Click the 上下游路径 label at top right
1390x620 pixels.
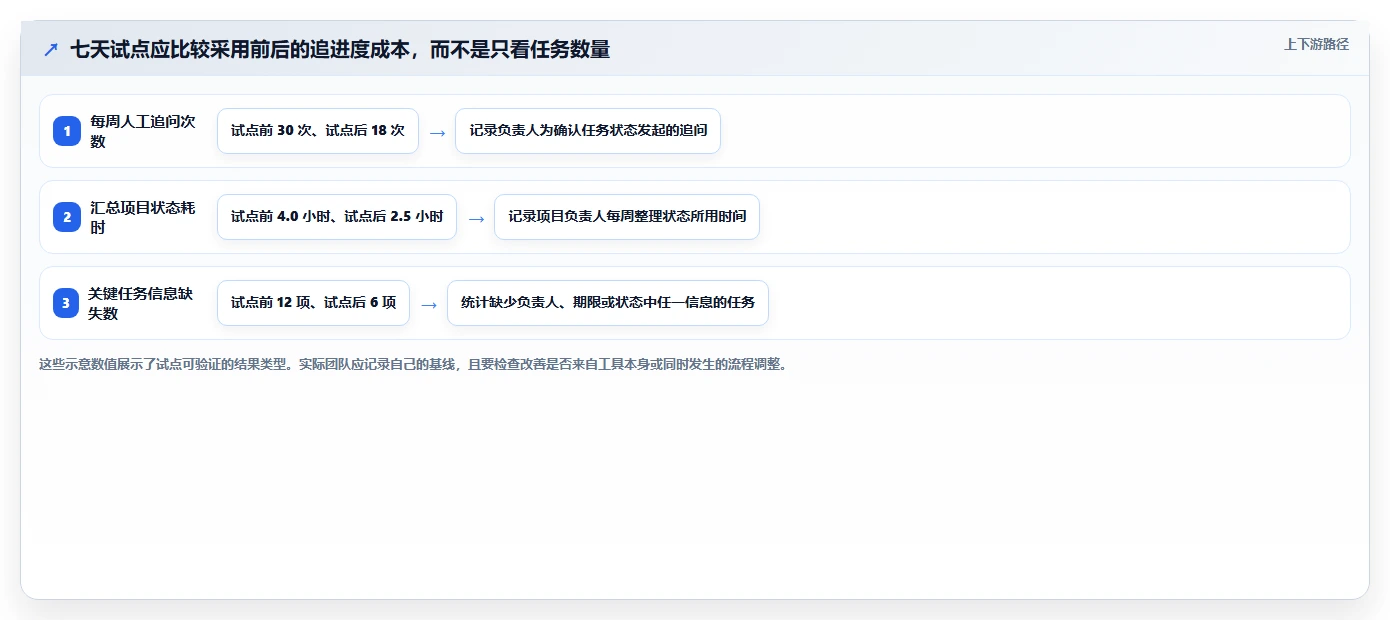click(x=1316, y=44)
